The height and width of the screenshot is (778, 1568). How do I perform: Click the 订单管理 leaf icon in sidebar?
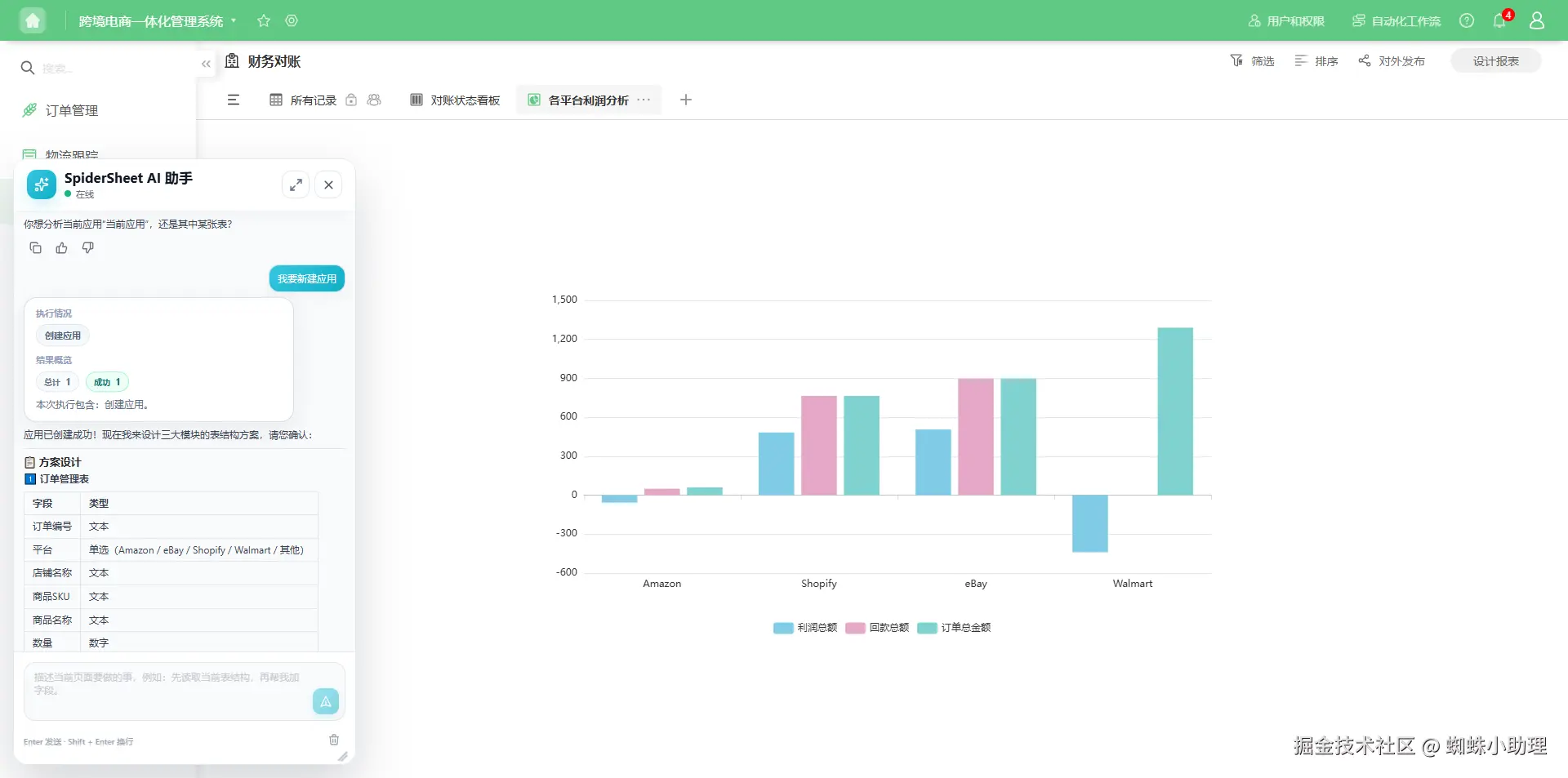(29, 110)
